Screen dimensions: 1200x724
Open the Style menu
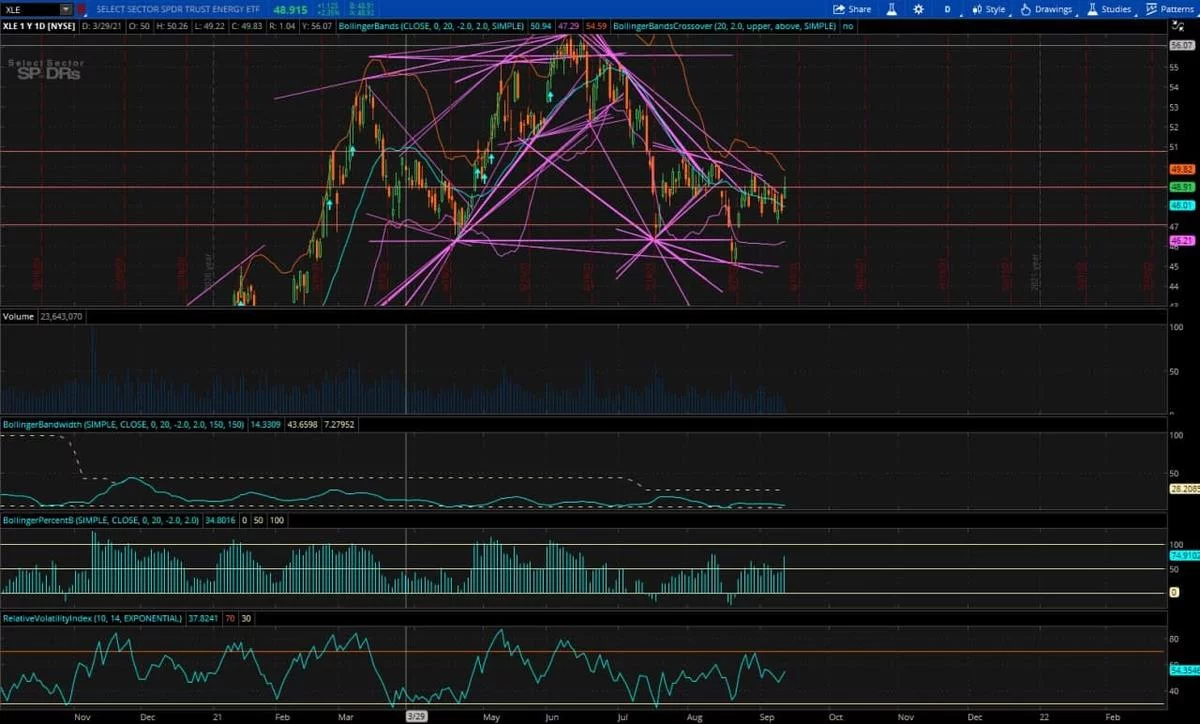989,9
